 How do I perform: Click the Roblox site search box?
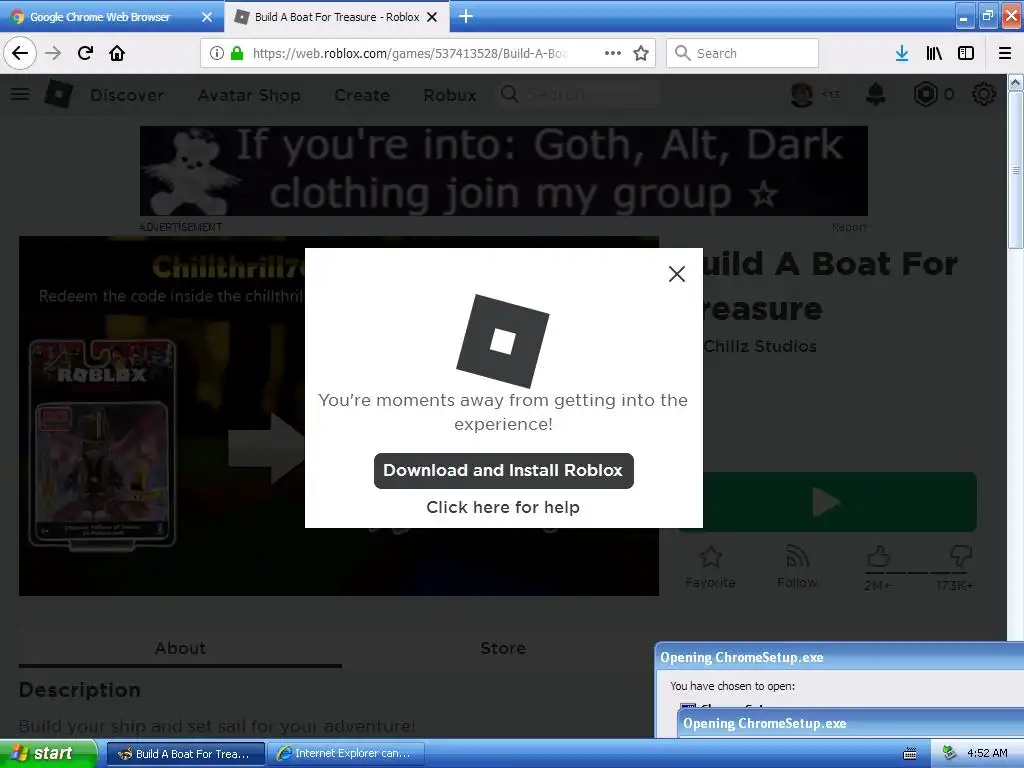point(578,95)
